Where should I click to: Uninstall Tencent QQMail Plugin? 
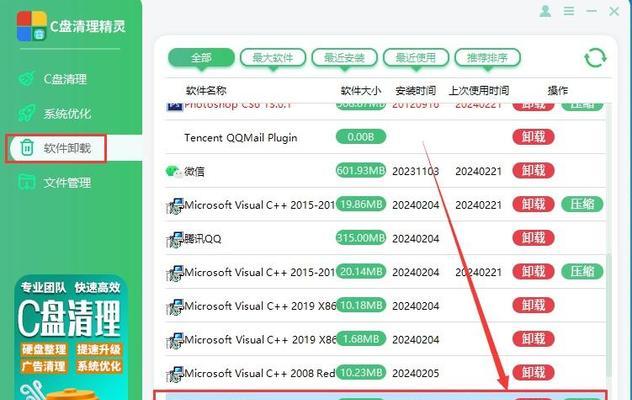tap(533, 137)
